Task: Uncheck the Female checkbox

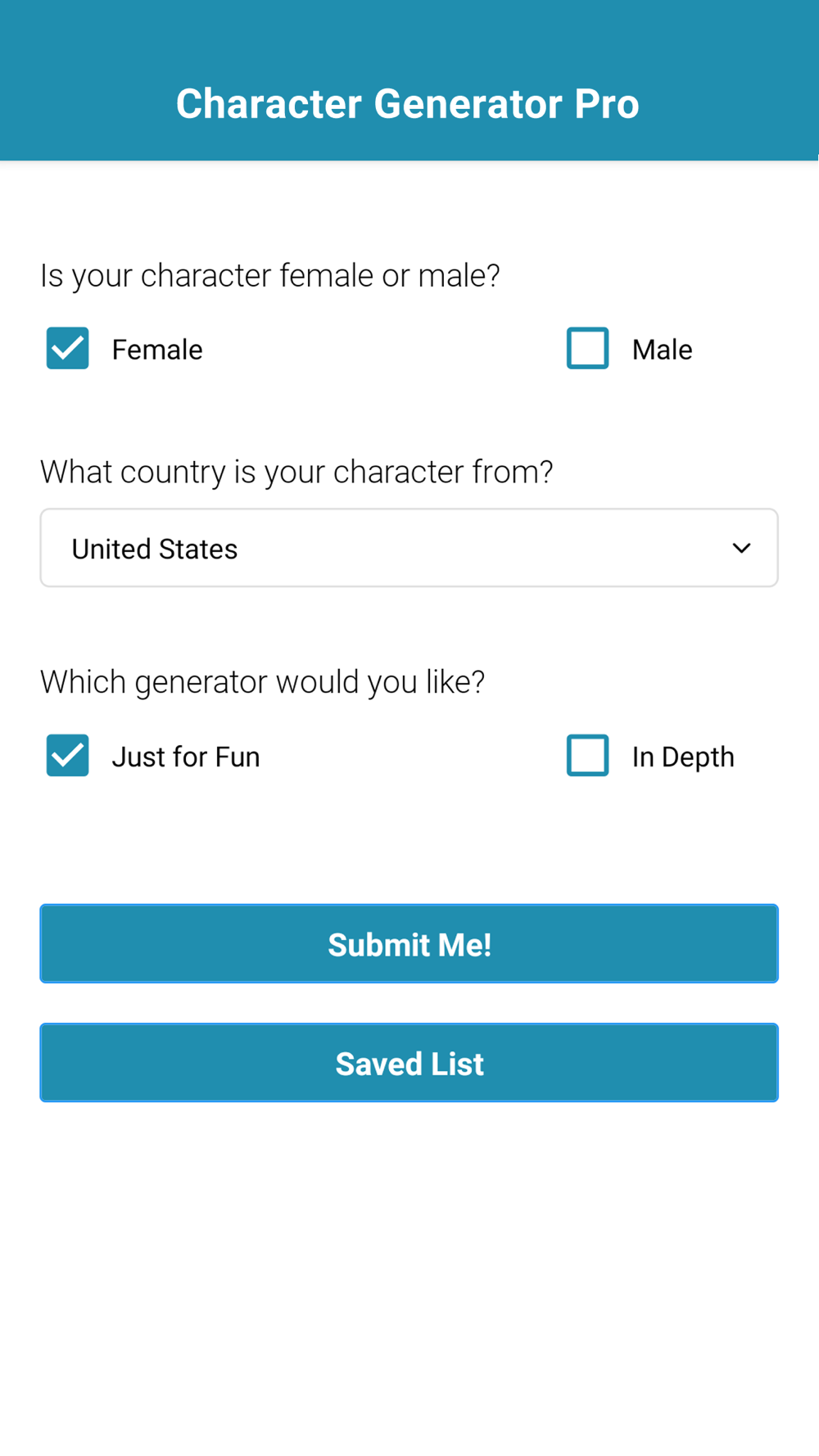Action: point(67,348)
